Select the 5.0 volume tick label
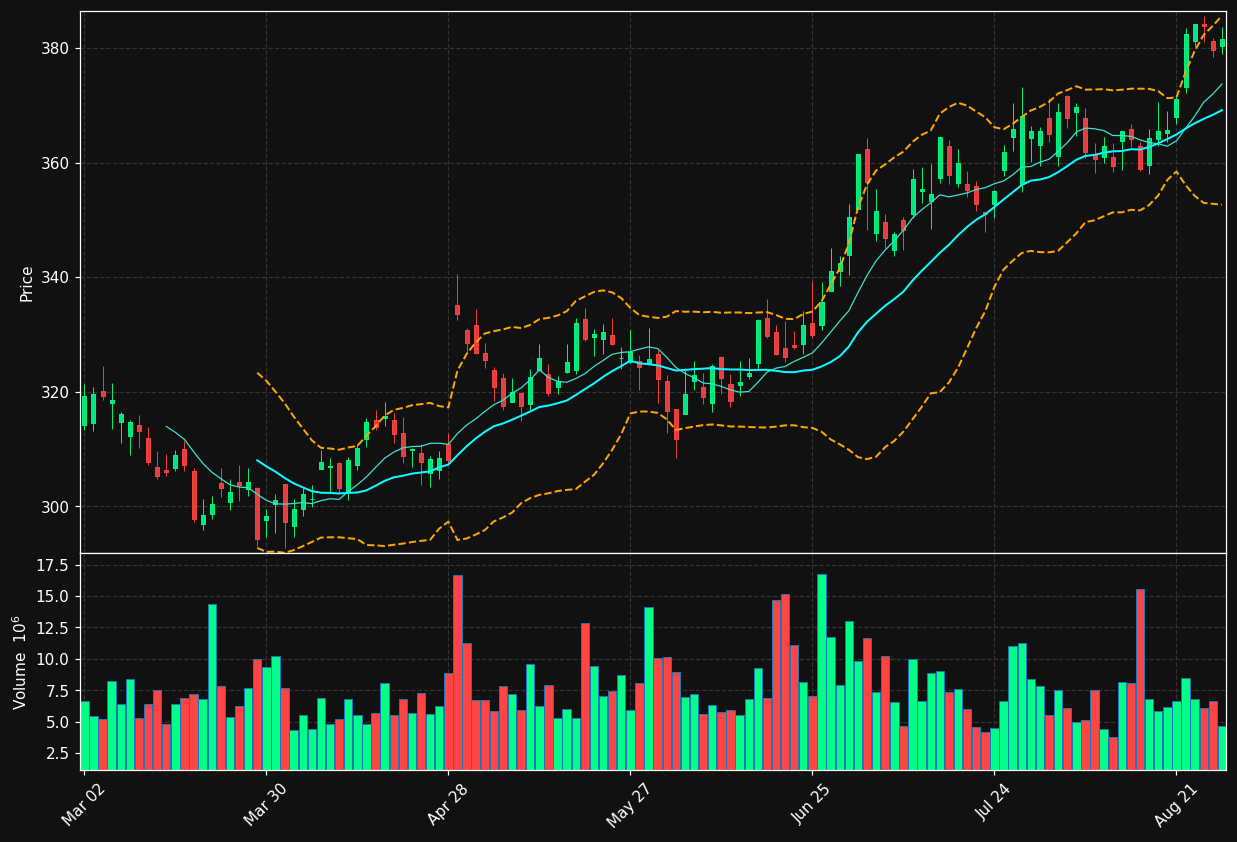 pos(56,722)
